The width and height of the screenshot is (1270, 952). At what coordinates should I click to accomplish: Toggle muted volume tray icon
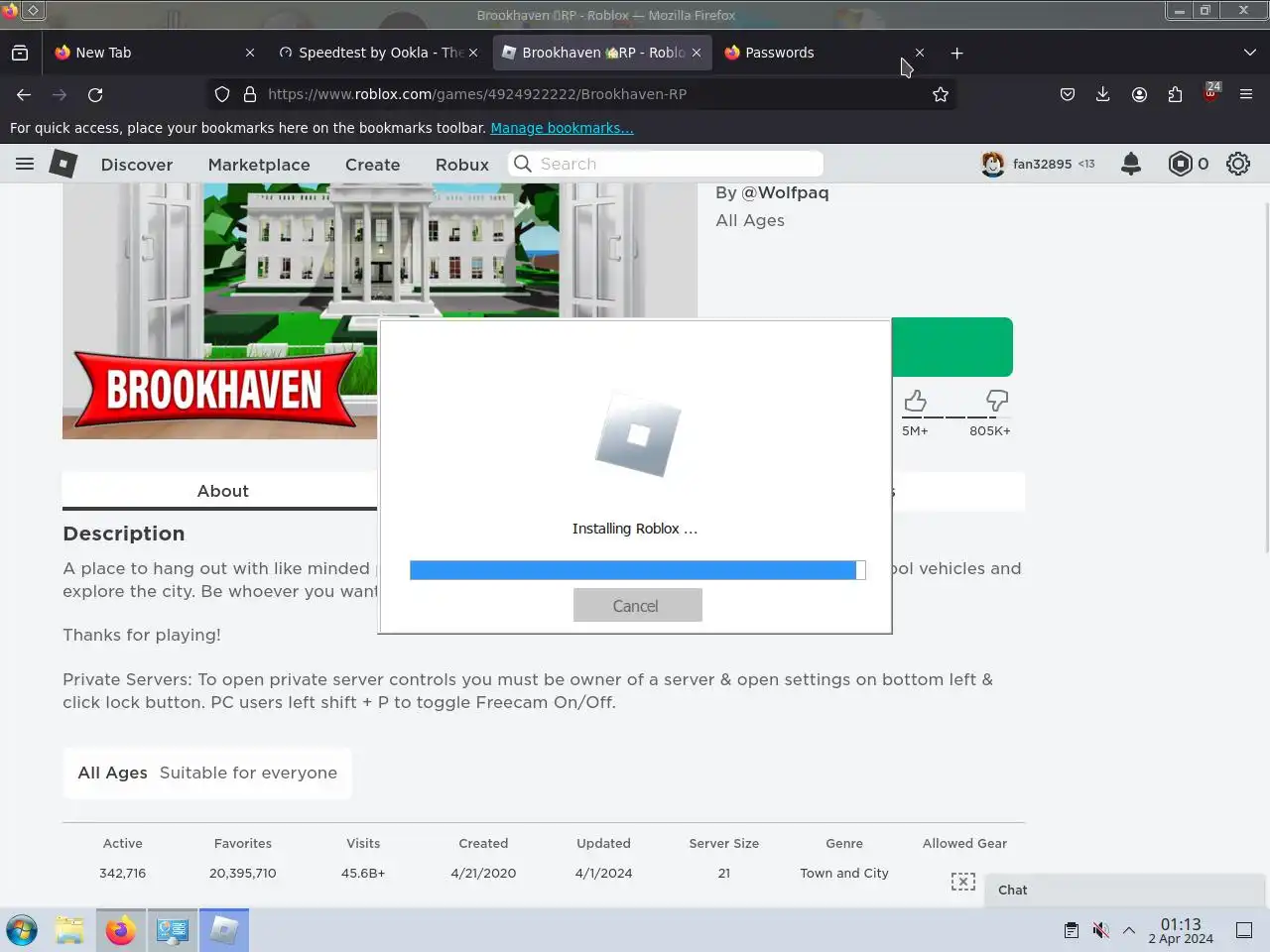tap(1100, 930)
